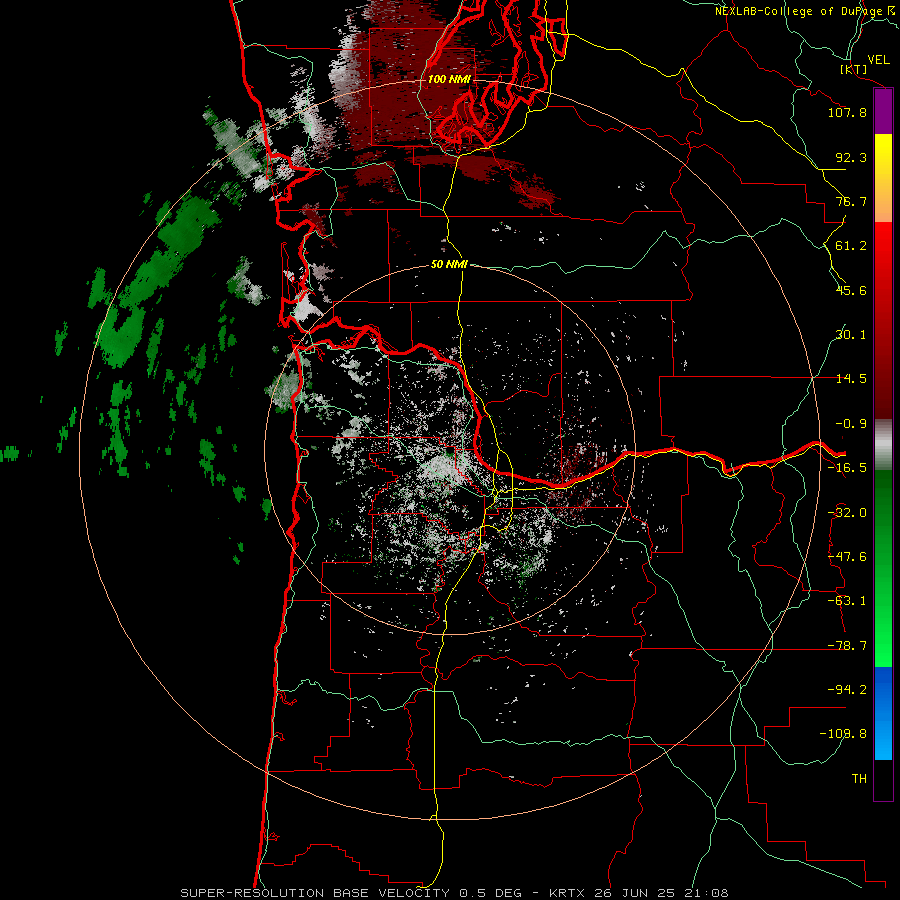The height and width of the screenshot is (900, 900).
Task: Select the -16.5 velocity scale value
Action: pos(847,468)
